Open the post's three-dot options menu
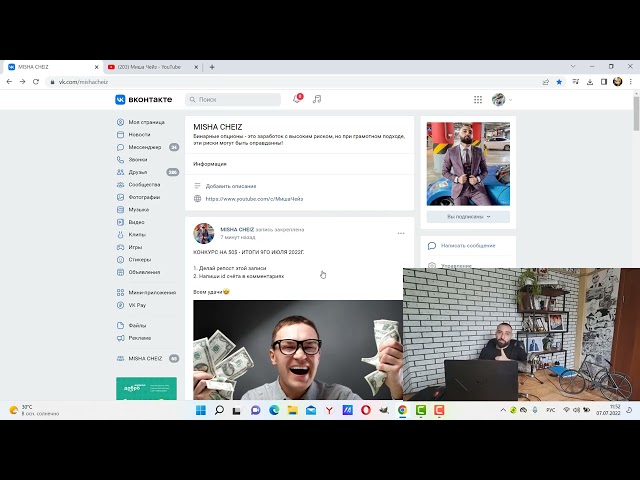Viewport: 640px width, 480px height. pos(401,233)
